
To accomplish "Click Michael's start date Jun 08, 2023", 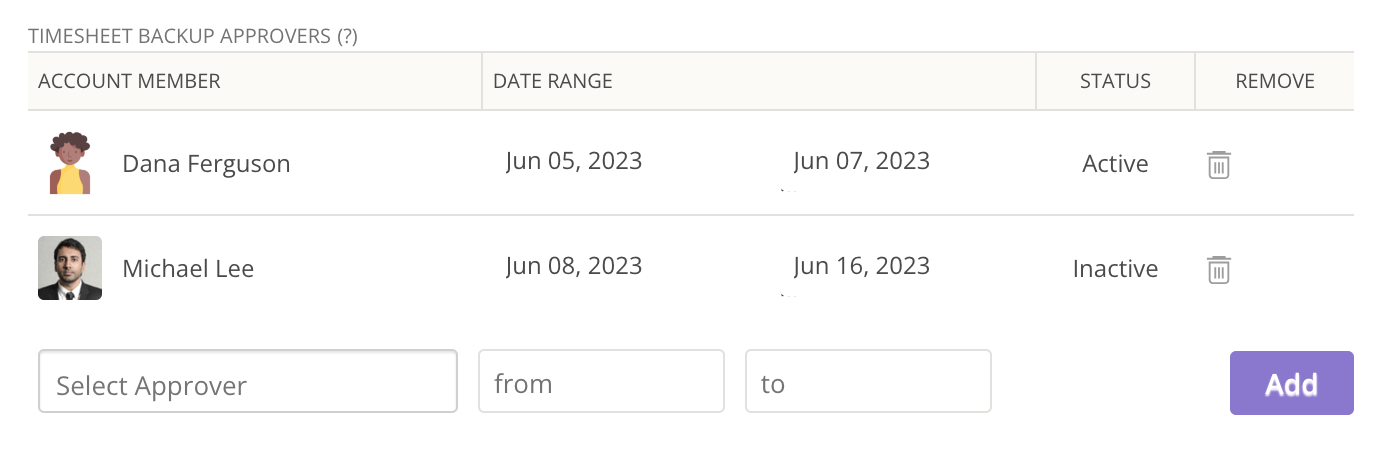I will click(574, 265).
